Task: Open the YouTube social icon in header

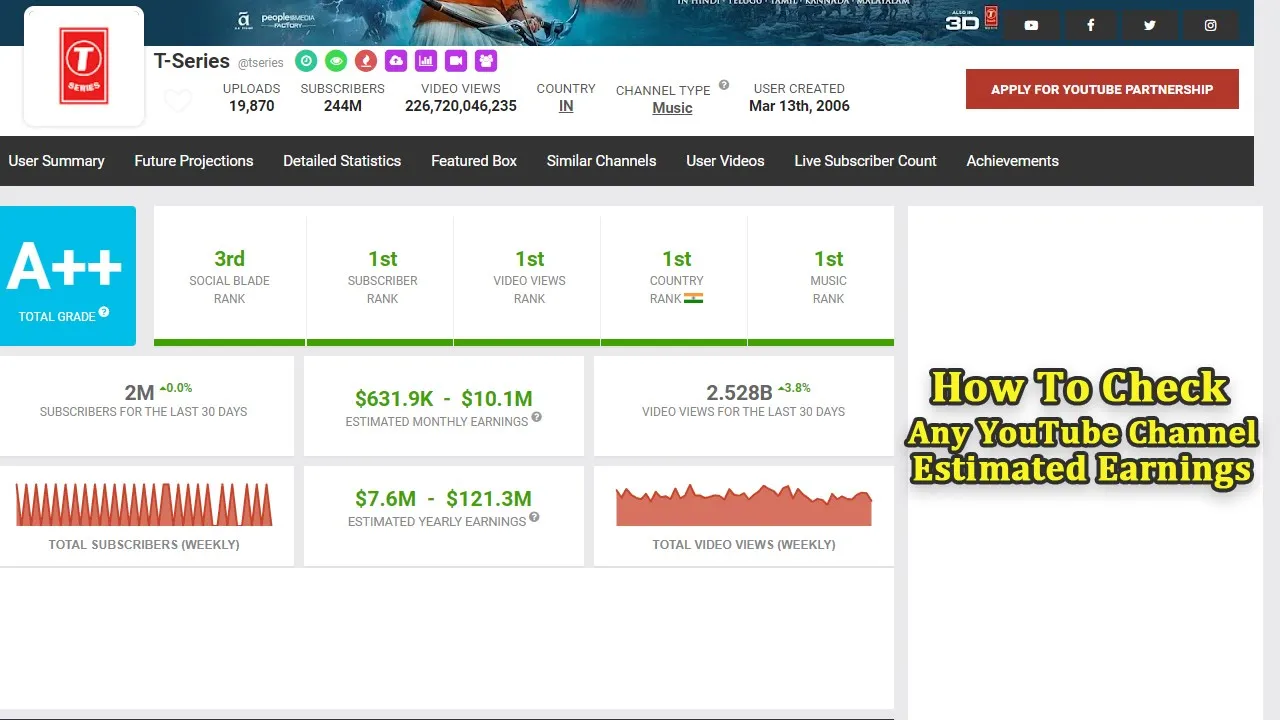Action: point(1031,25)
